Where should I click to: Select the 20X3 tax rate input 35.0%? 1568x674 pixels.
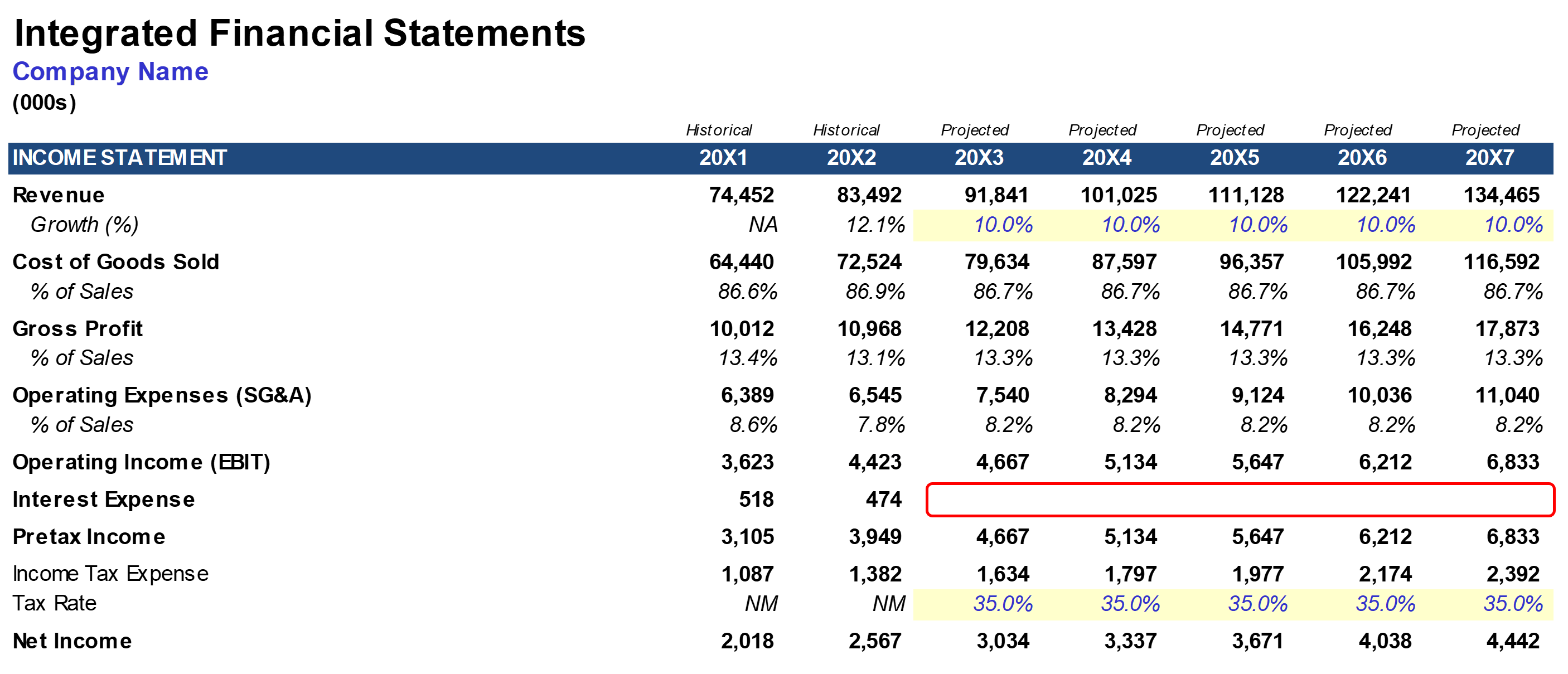click(1003, 604)
